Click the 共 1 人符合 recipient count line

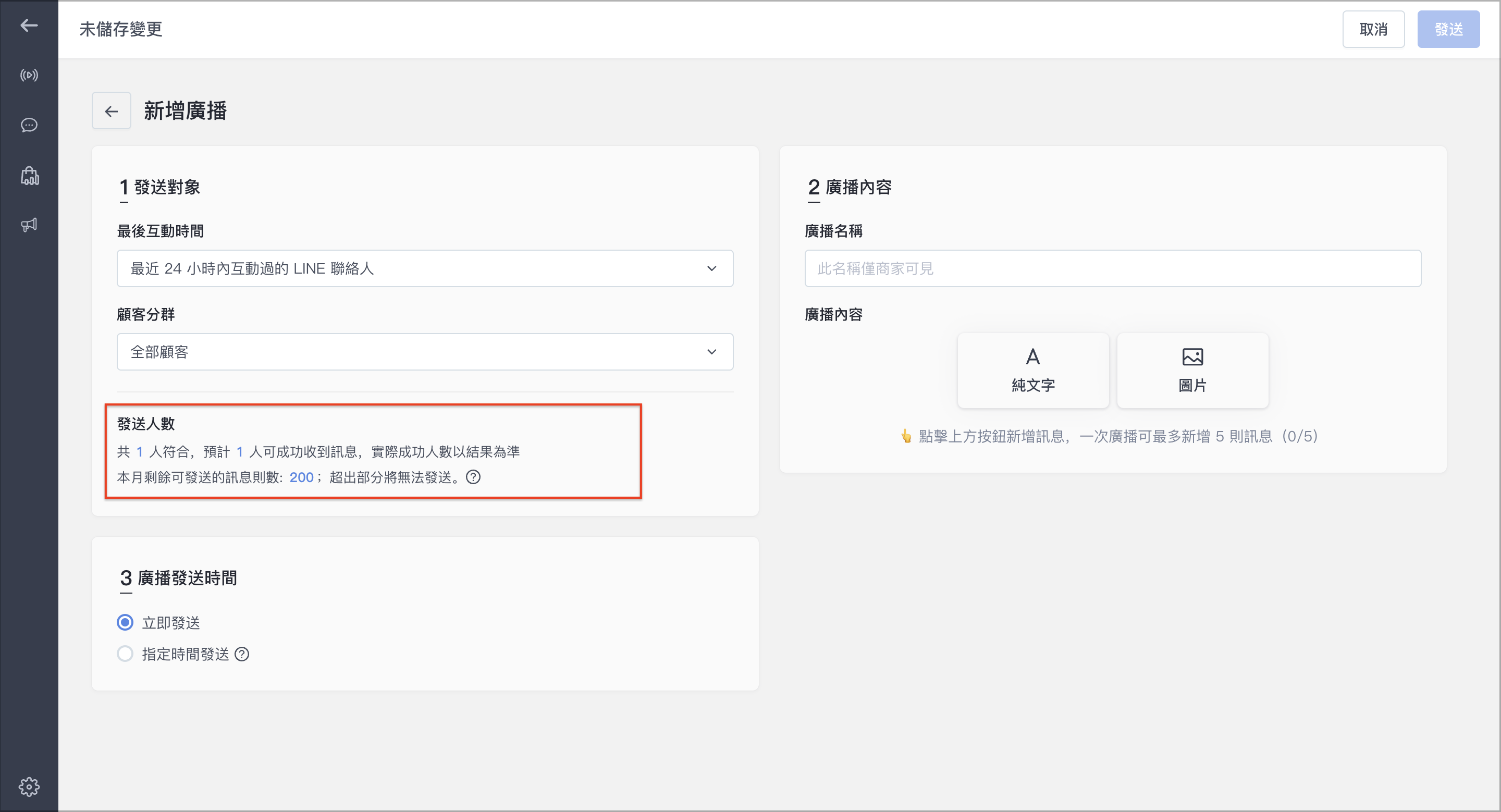click(x=318, y=451)
